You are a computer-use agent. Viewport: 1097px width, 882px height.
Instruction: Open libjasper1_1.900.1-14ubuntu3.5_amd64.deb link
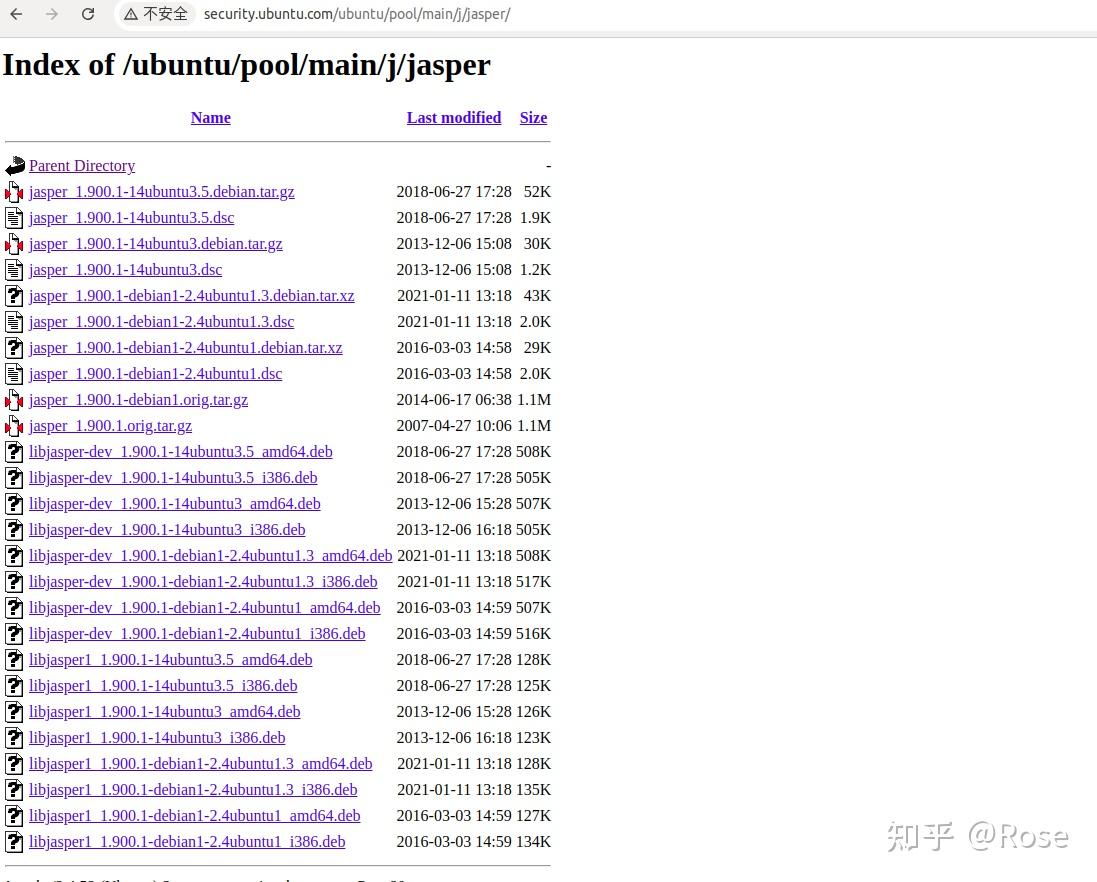click(x=170, y=659)
